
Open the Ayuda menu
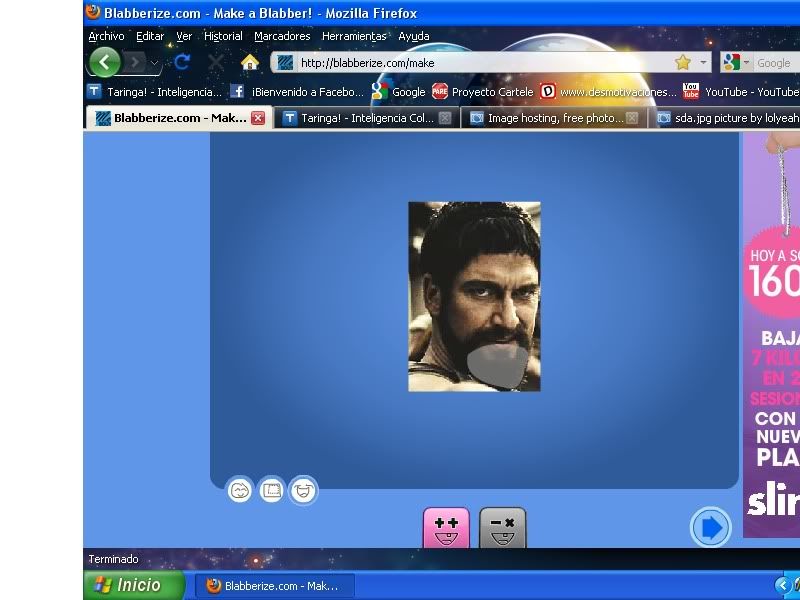click(414, 36)
